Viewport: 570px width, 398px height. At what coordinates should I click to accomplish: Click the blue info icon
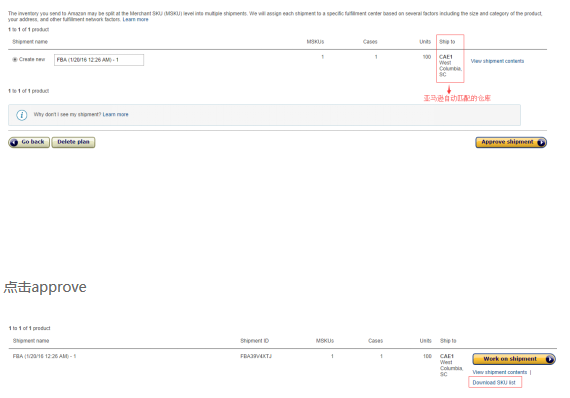click(21, 115)
